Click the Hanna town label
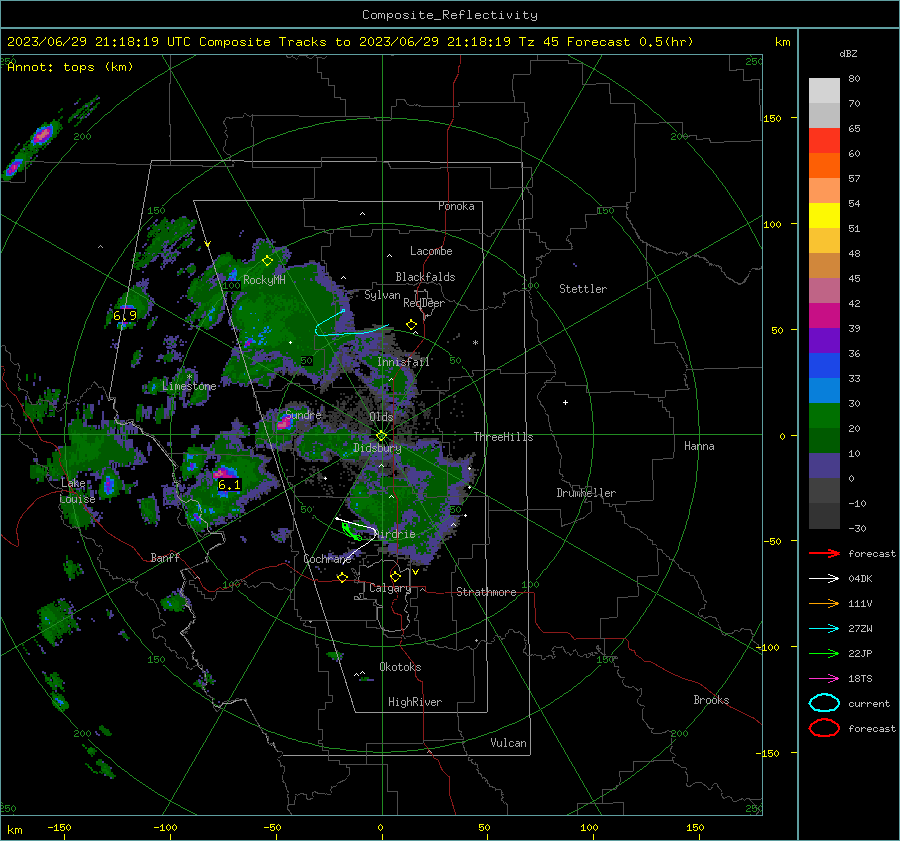The height and width of the screenshot is (841, 900). (x=699, y=446)
